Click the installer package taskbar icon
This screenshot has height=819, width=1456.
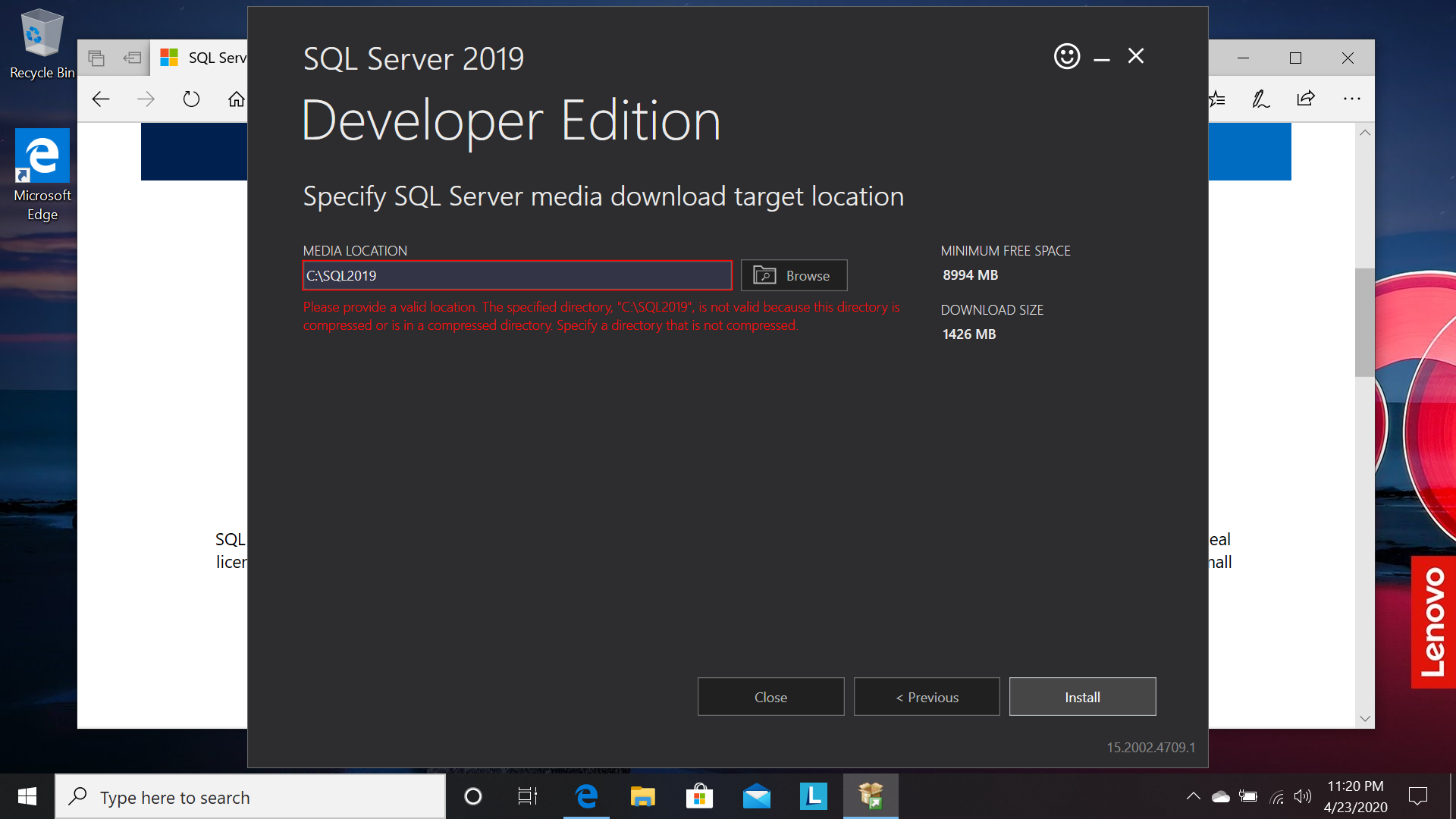[x=871, y=796]
